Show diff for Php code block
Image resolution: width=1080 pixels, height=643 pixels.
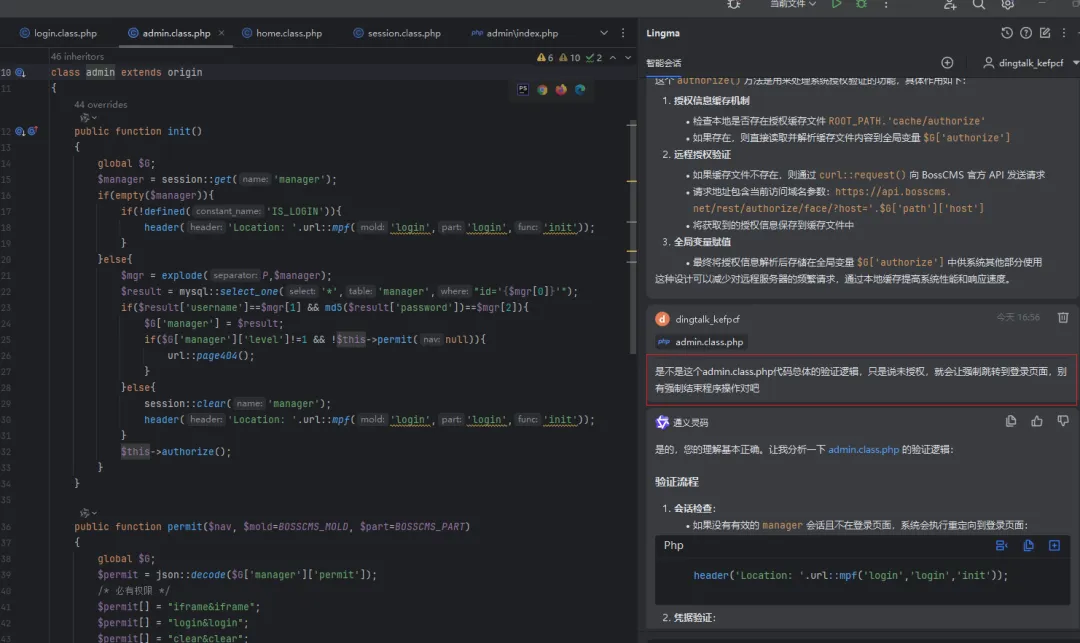pos(1001,545)
